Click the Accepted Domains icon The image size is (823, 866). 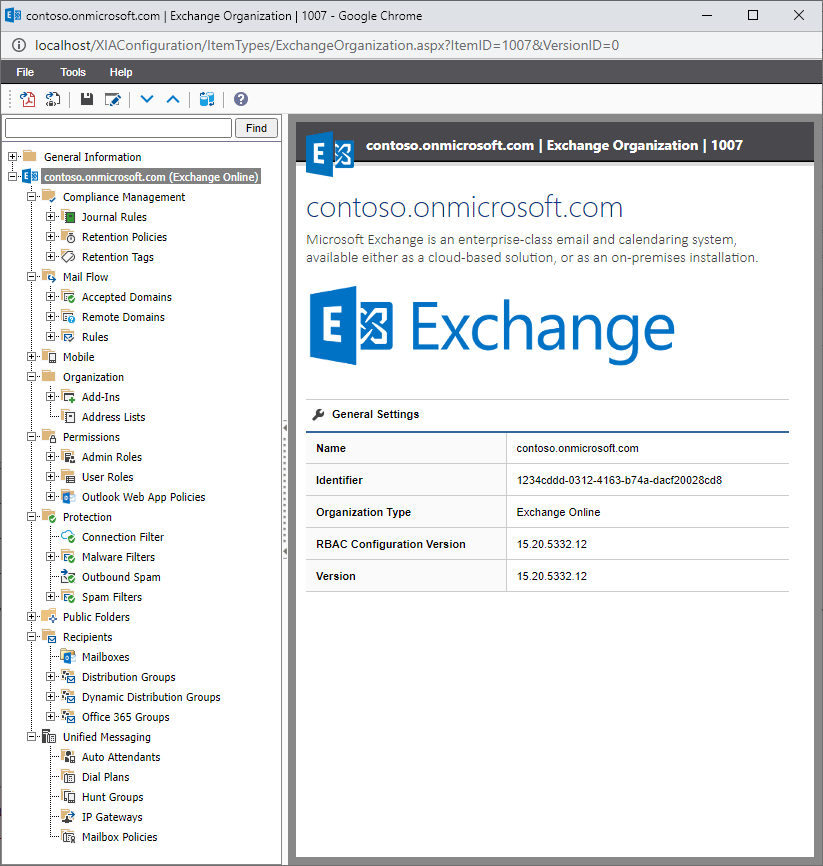click(68, 297)
